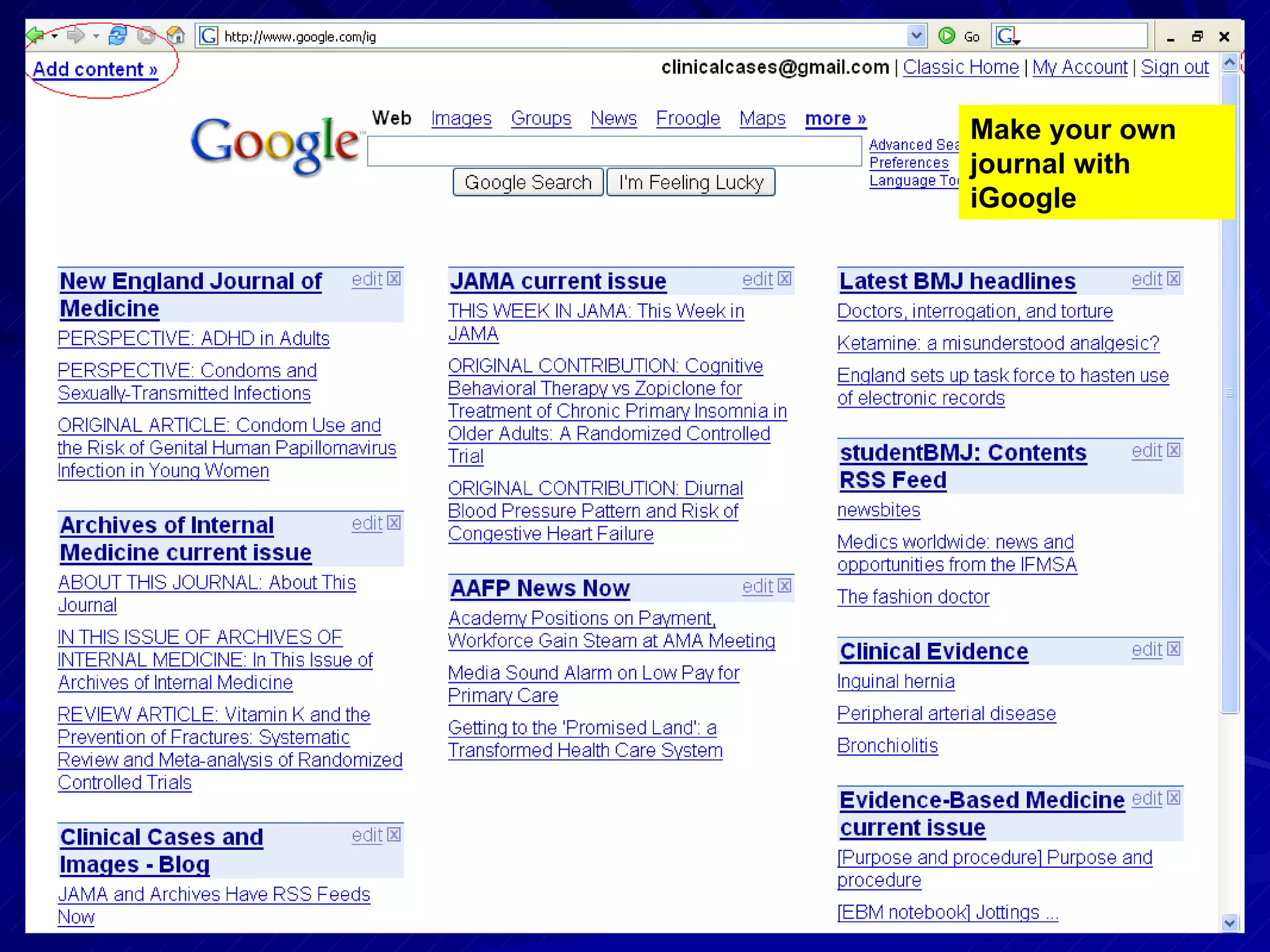
Task: Edit the studentBMJ Contents RSS Feed module
Action: 1147,451
